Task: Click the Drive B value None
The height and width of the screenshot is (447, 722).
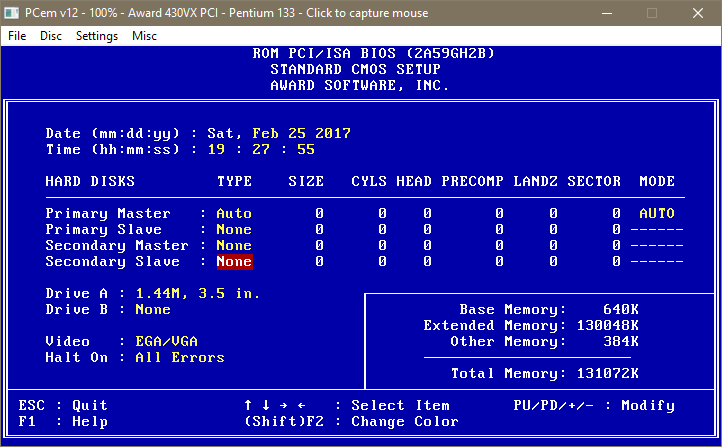Action: (153, 309)
